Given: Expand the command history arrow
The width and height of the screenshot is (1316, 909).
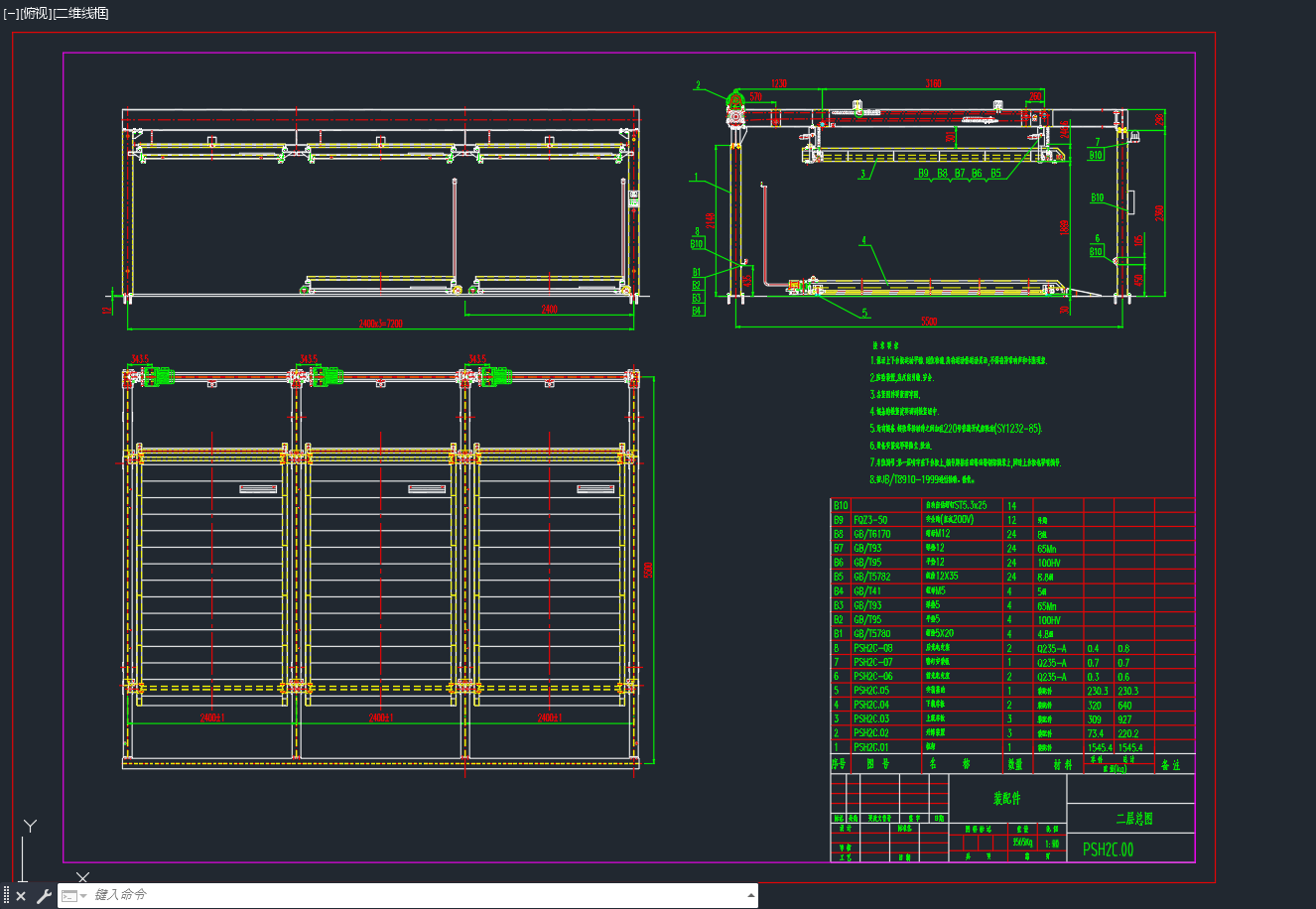Looking at the screenshot, I should (x=751, y=895).
